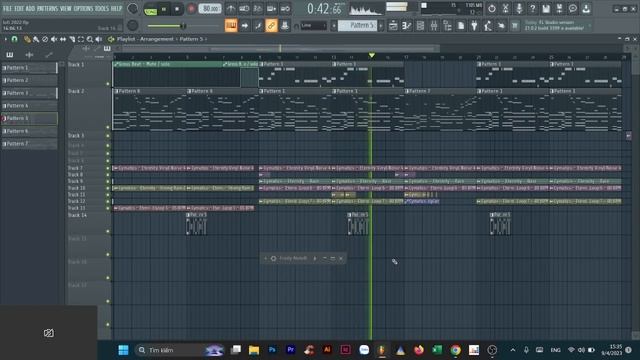The height and width of the screenshot is (360, 640).
Task: Open playlist options menu arrow
Action: tap(6, 39)
